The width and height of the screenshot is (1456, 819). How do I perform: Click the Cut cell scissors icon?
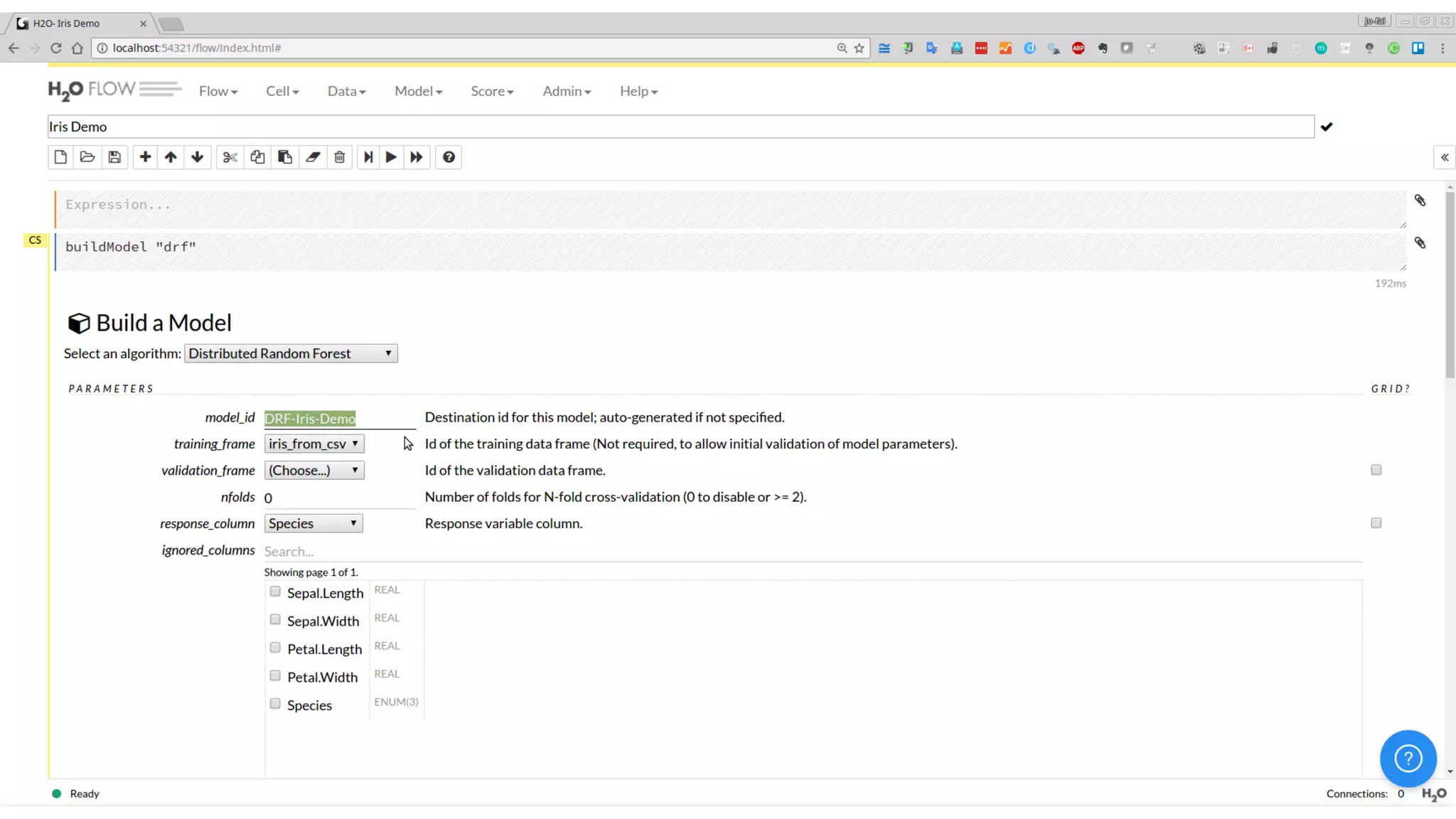pyautogui.click(x=230, y=157)
